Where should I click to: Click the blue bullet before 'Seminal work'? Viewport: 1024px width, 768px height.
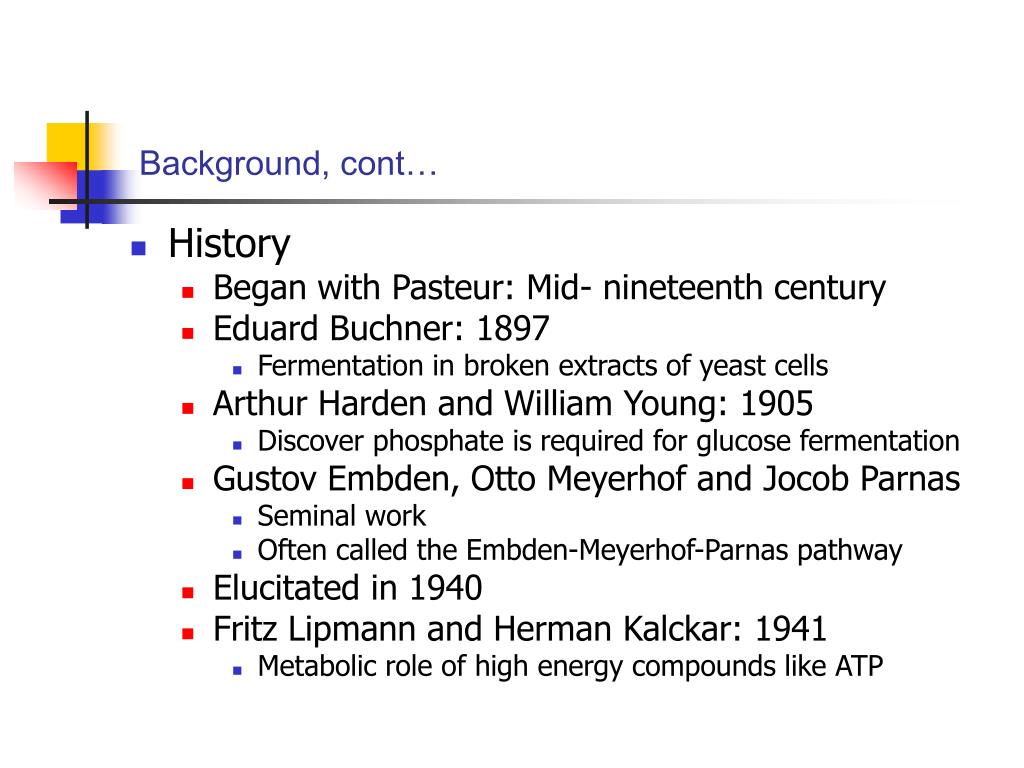tap(237, 520)
